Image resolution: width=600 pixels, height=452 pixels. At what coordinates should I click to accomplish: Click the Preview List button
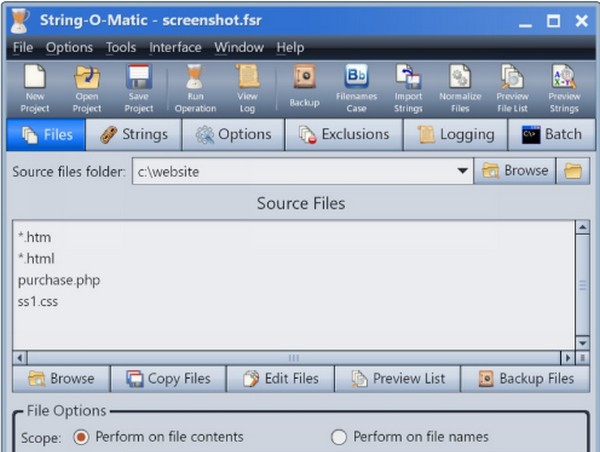398,379
